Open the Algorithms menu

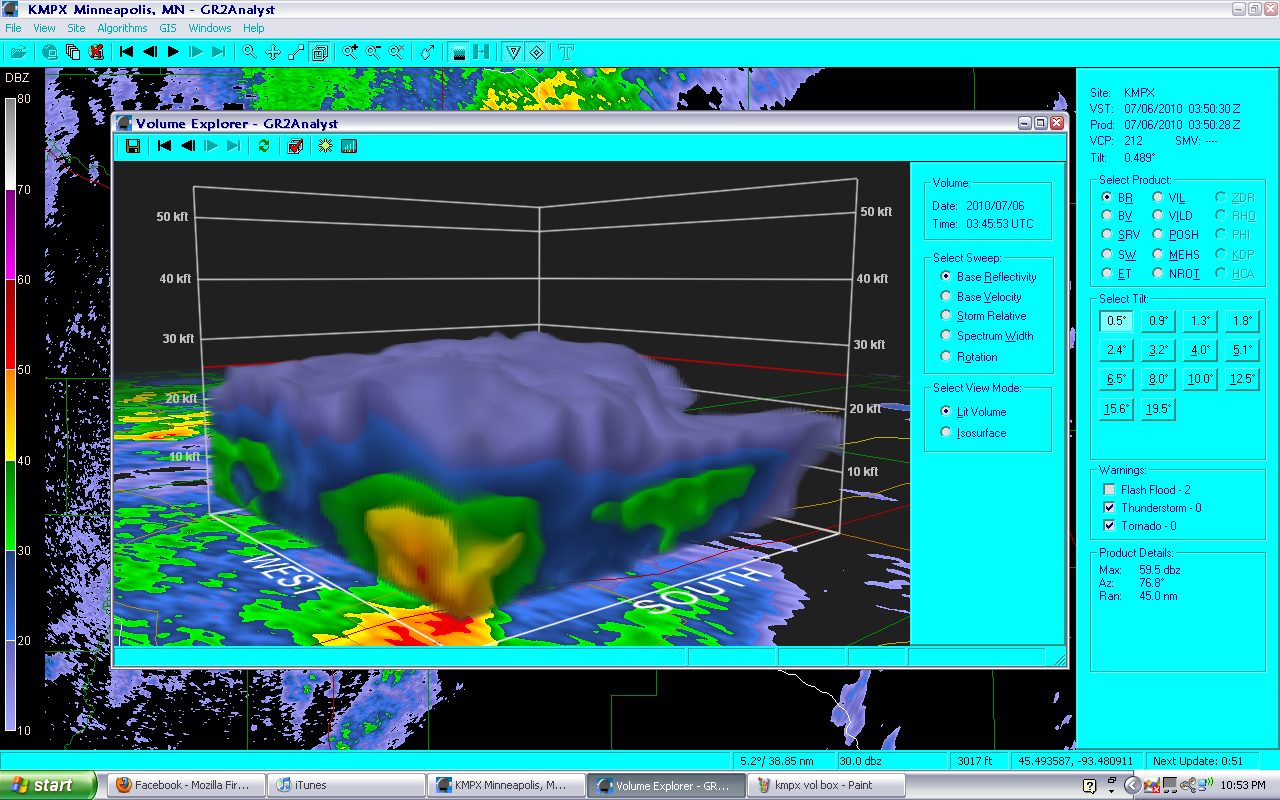point(121,28)
